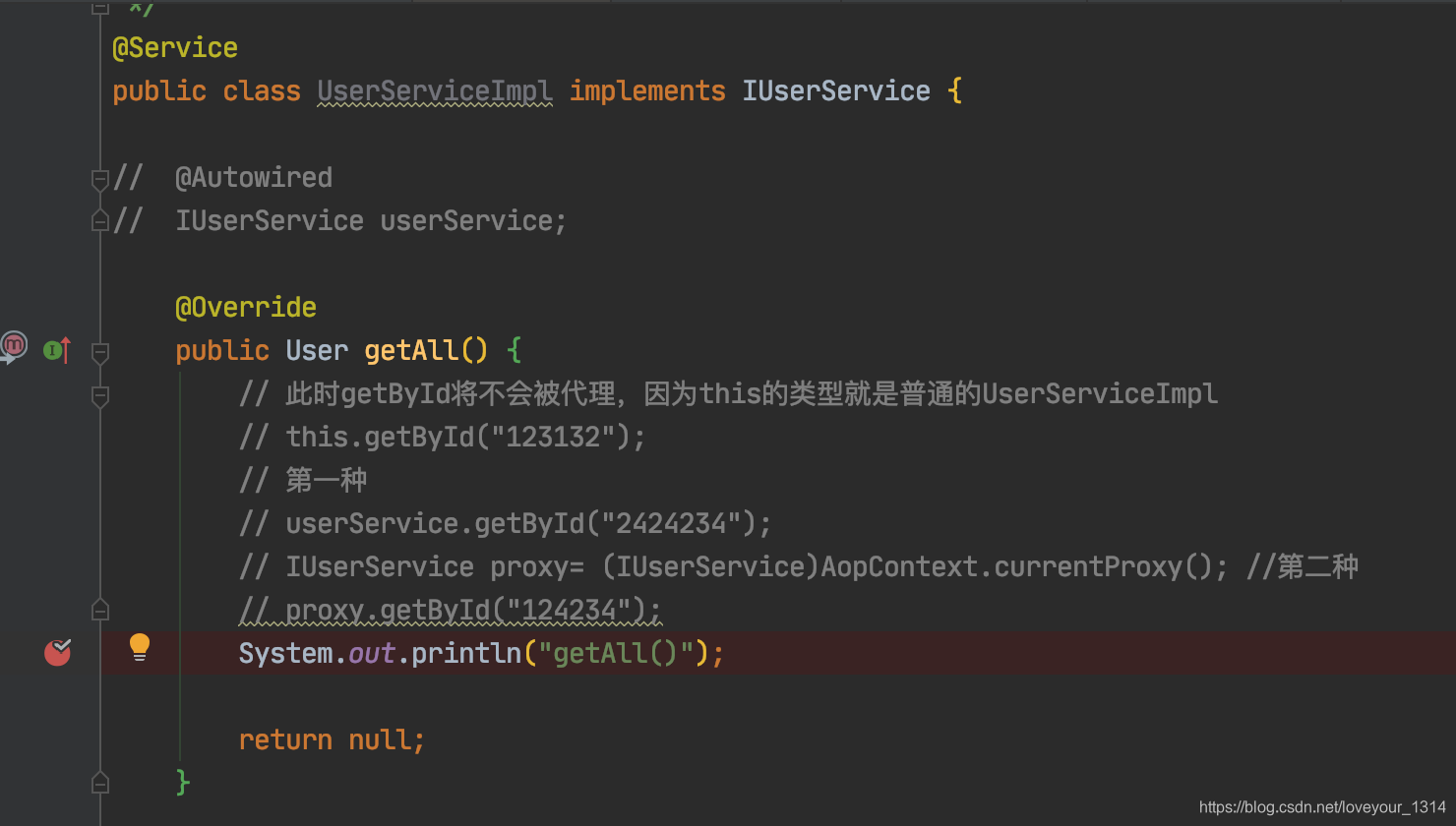Collapse the fold marker beside '// @Autowired'
The image size is (1456, 826).
pyautogui.click(x=99, y=179)
